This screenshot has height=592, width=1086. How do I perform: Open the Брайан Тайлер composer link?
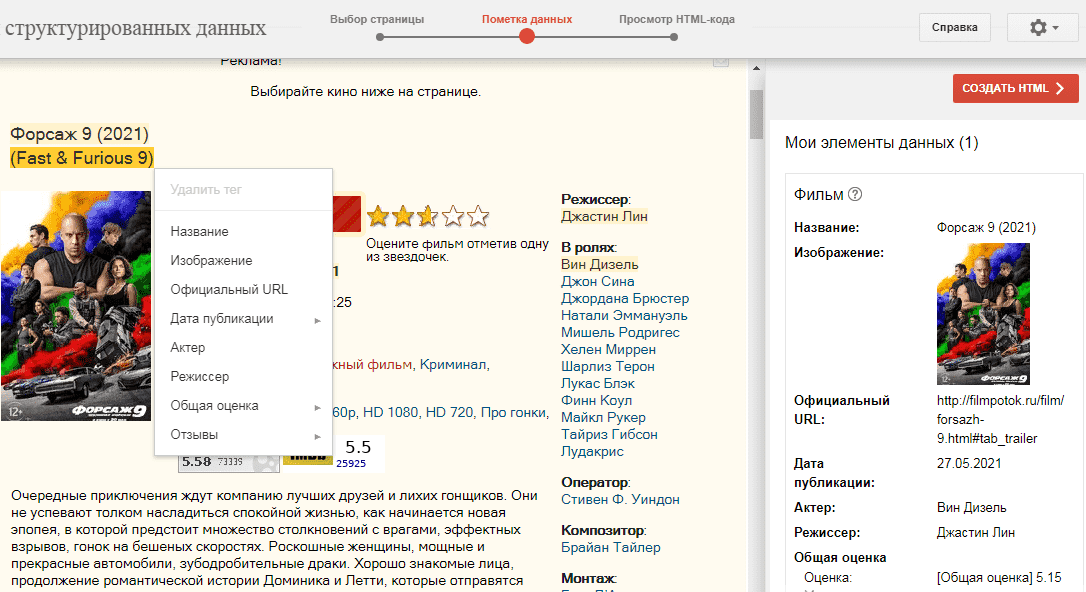tap(611, 547)
